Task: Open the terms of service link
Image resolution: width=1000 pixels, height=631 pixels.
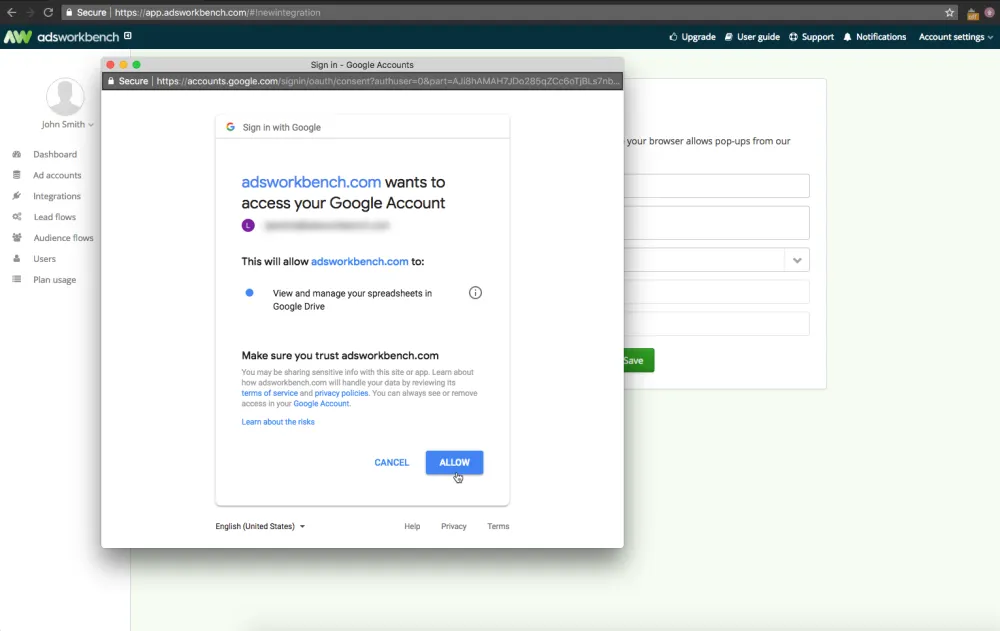Action: [x=269, y=393]
